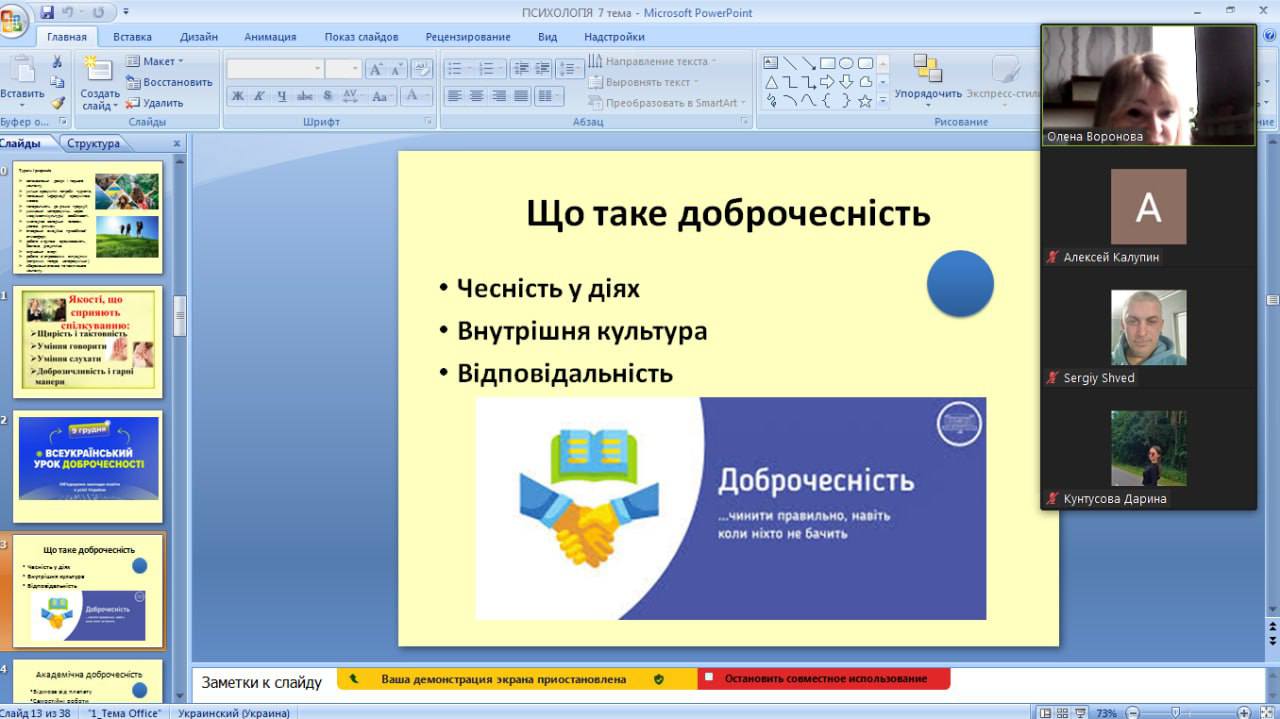Select the star shape in shapes gallery
This screenshot has height=719, width=1280.
865,101
